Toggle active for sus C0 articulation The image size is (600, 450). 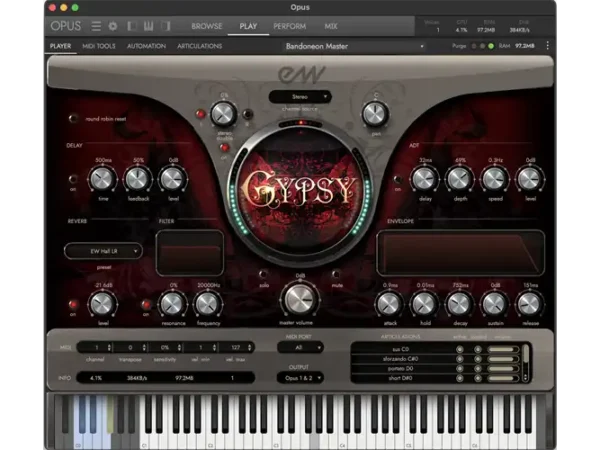point(460,349)
